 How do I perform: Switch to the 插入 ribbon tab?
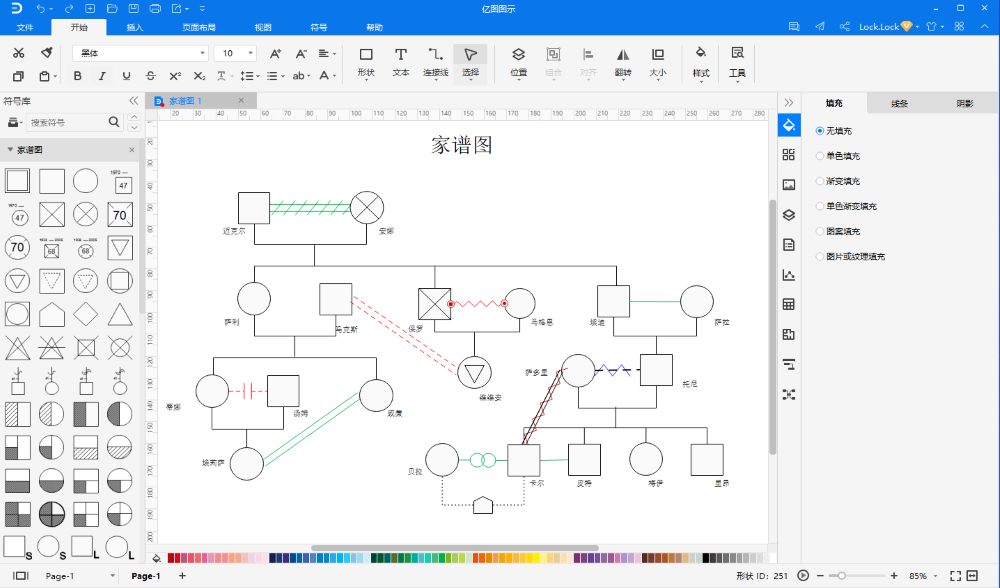point(135,27)
